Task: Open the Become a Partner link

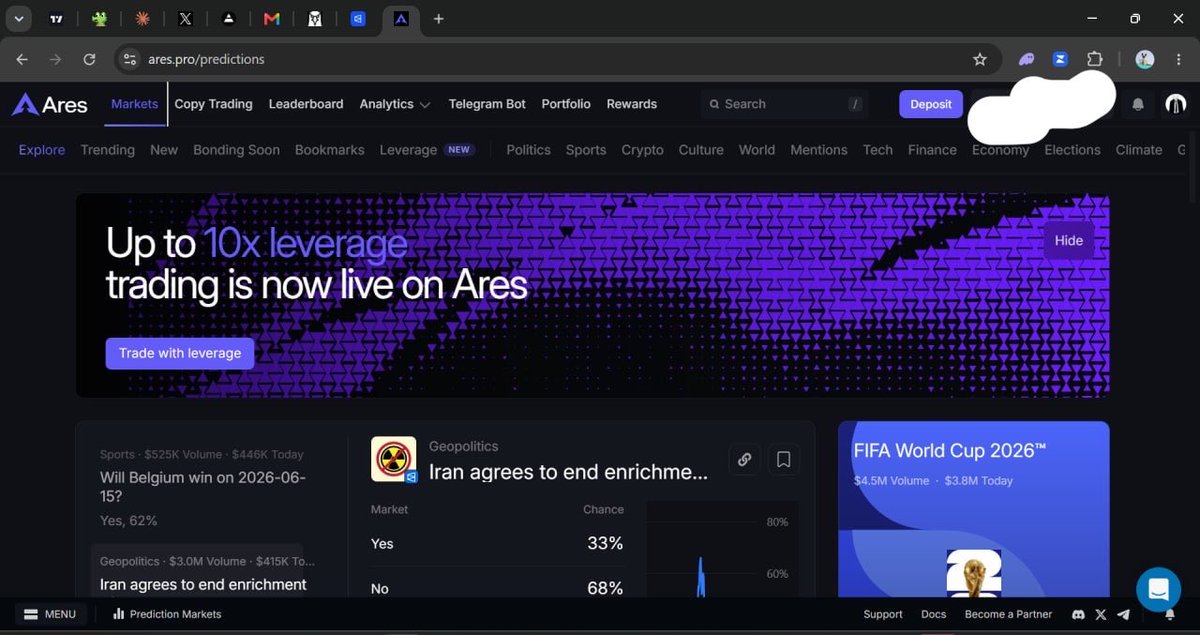Action: pyautogui.click(x=1008, y=615)
